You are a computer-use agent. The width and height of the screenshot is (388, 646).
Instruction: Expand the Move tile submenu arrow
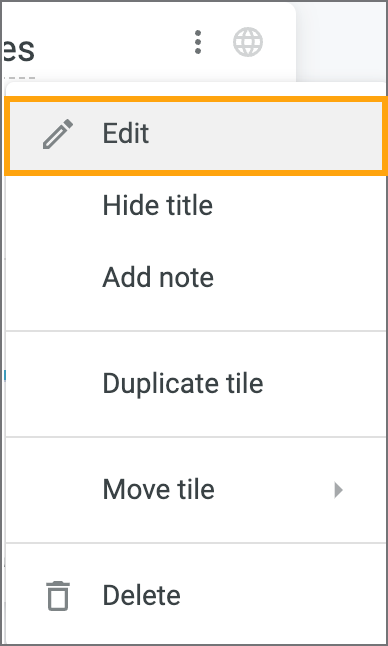339,490
